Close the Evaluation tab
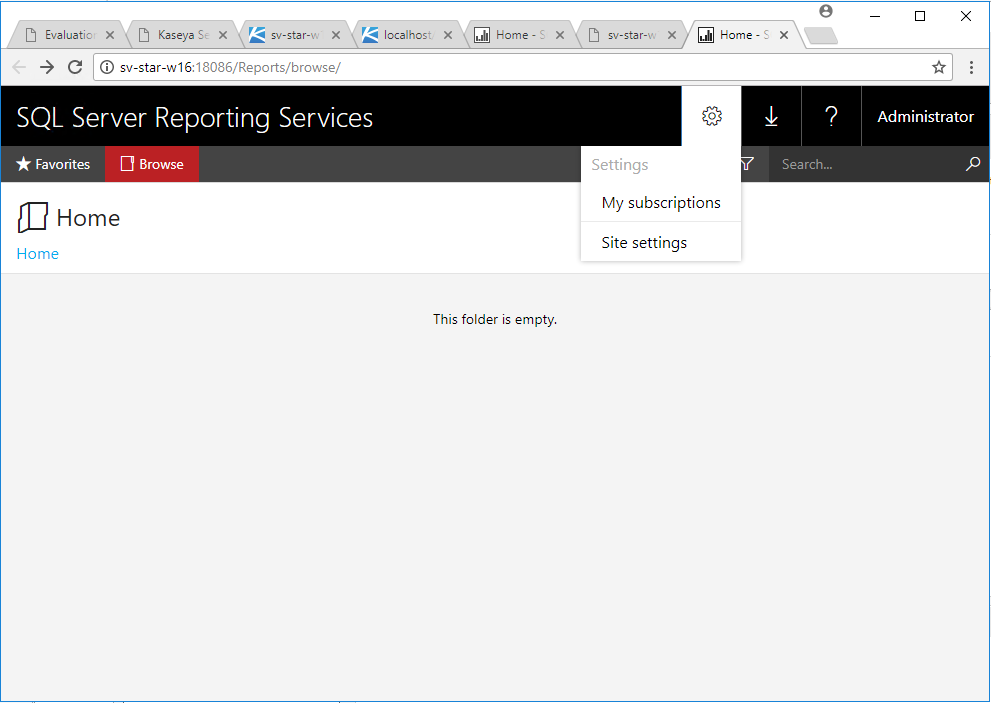This screenshot has width=991, height=703. (110, 35)
